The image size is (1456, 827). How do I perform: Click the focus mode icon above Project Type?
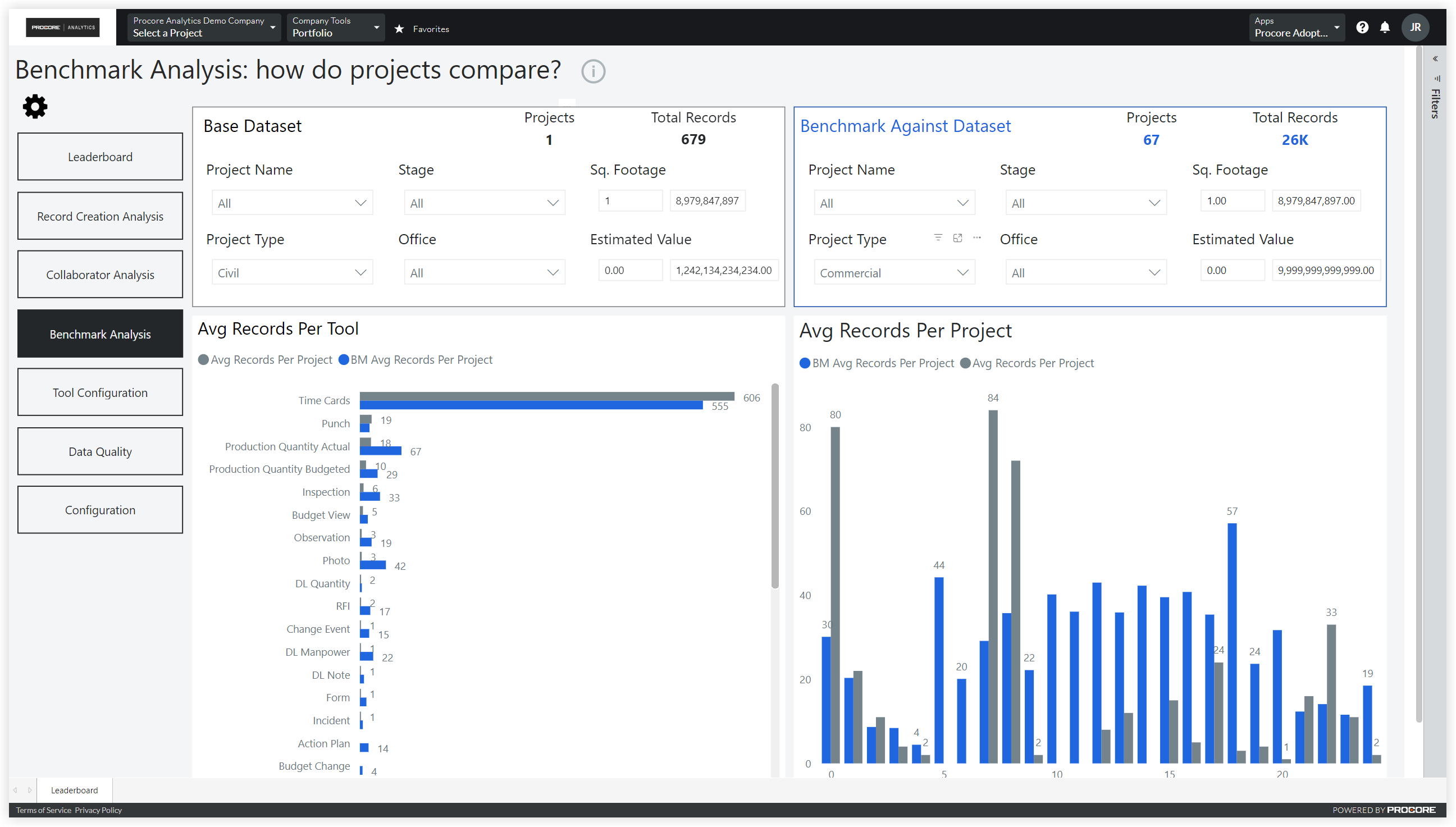tap(957, 237)
